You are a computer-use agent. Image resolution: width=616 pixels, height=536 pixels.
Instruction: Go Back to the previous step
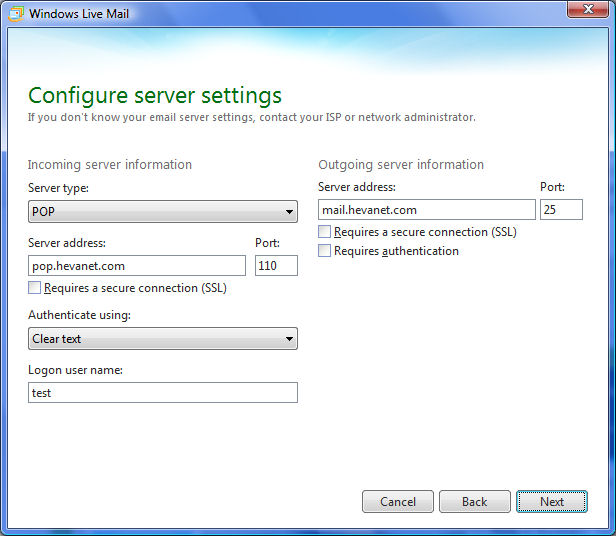pos(475,502)
